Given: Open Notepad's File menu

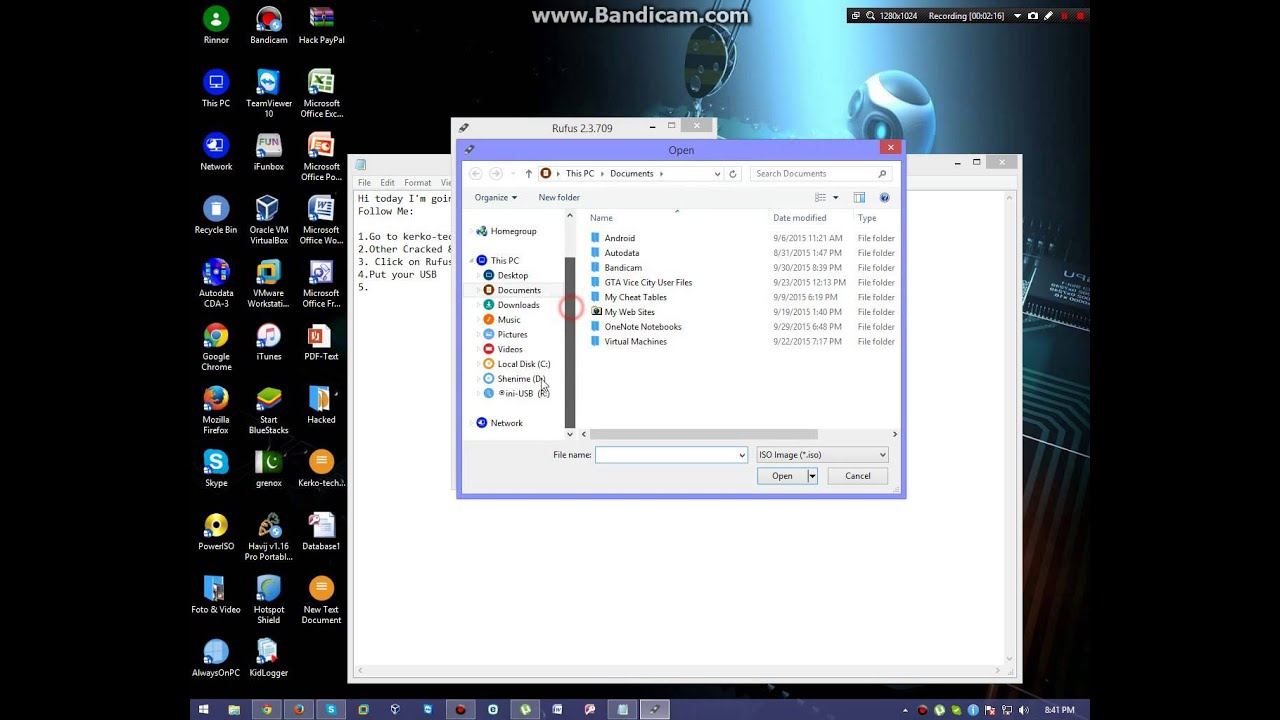Looking at the screenshot, I should coord(364,183).
